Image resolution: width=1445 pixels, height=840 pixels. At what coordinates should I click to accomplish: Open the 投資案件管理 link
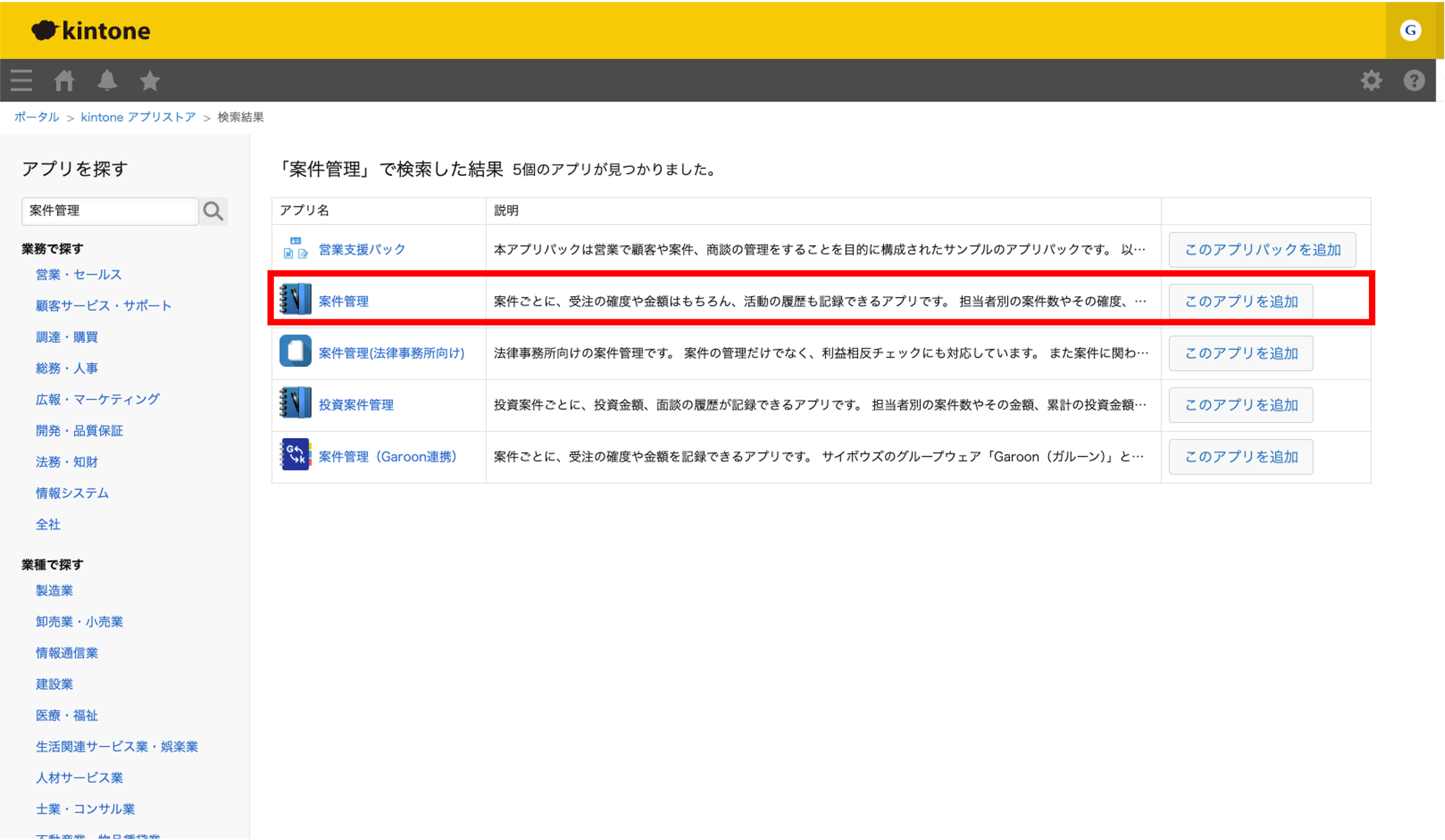click(356, 404)
